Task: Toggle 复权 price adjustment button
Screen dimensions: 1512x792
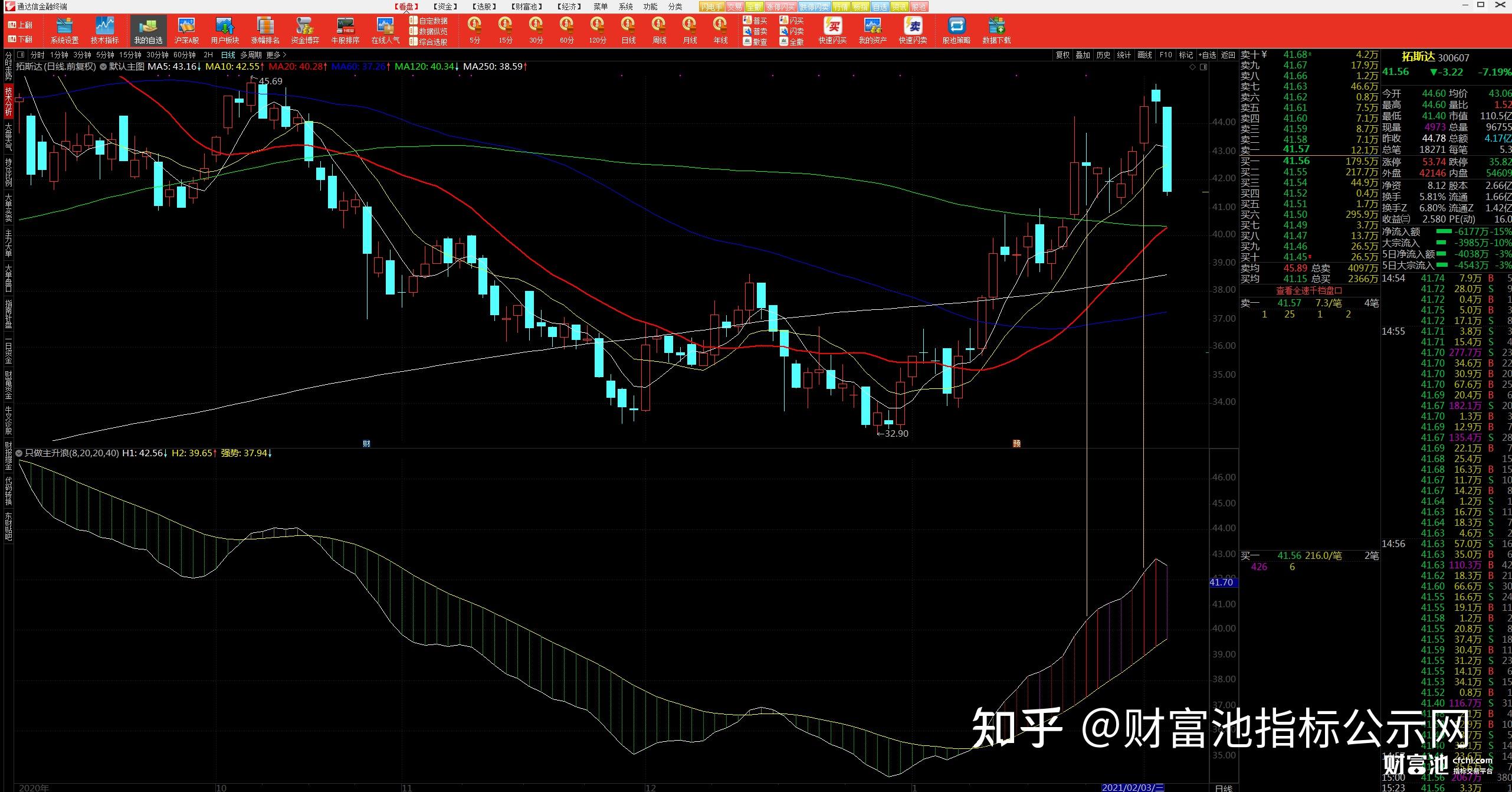Action: point(1062,55)
